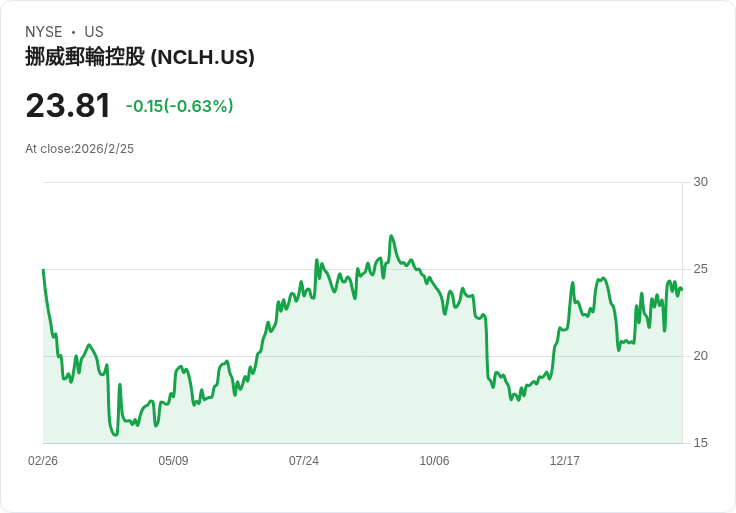Click the At close 2026/2/25 text
The image size is (736, 513).
[x=79, y=149]
